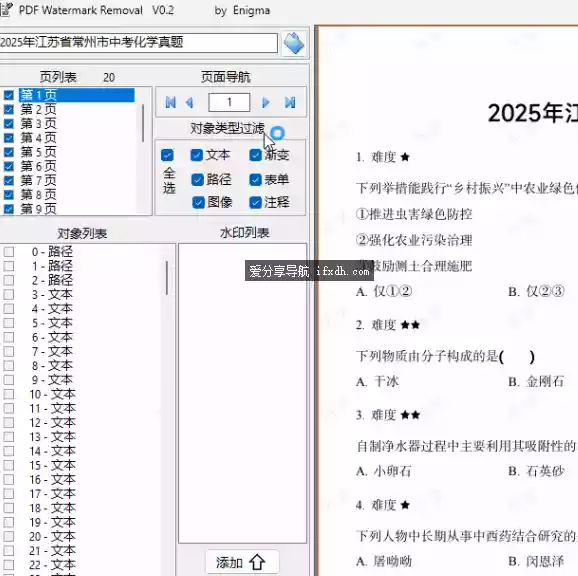Toggle the 全选 select-all checkbox
Image resolution: width=578 pixels, height=576 pixels.
(167, 155)
